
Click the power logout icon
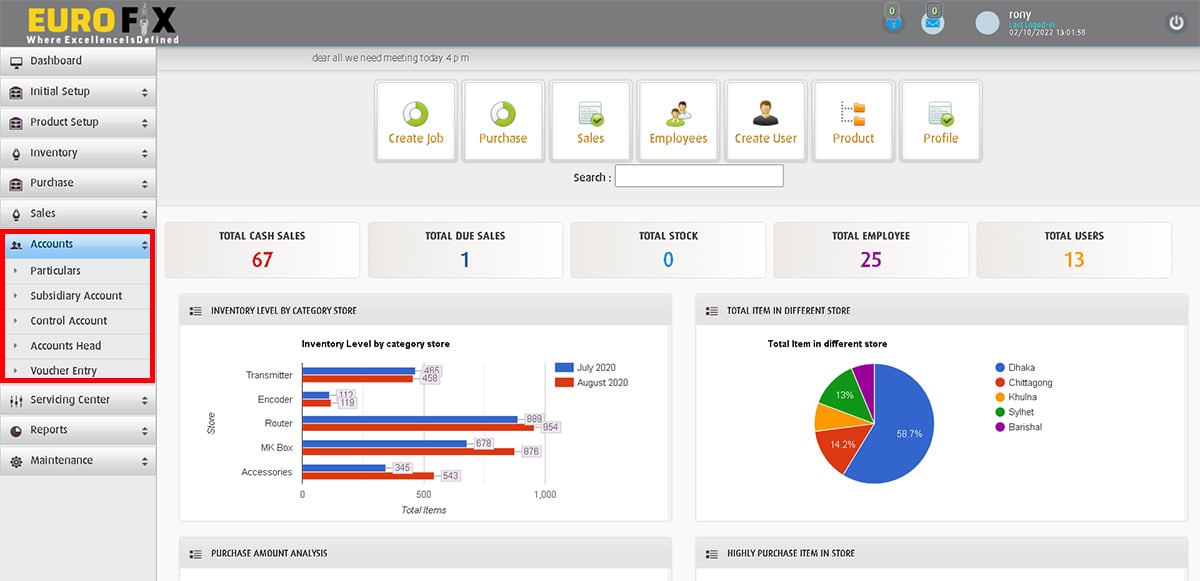[x=1176, y=22]
